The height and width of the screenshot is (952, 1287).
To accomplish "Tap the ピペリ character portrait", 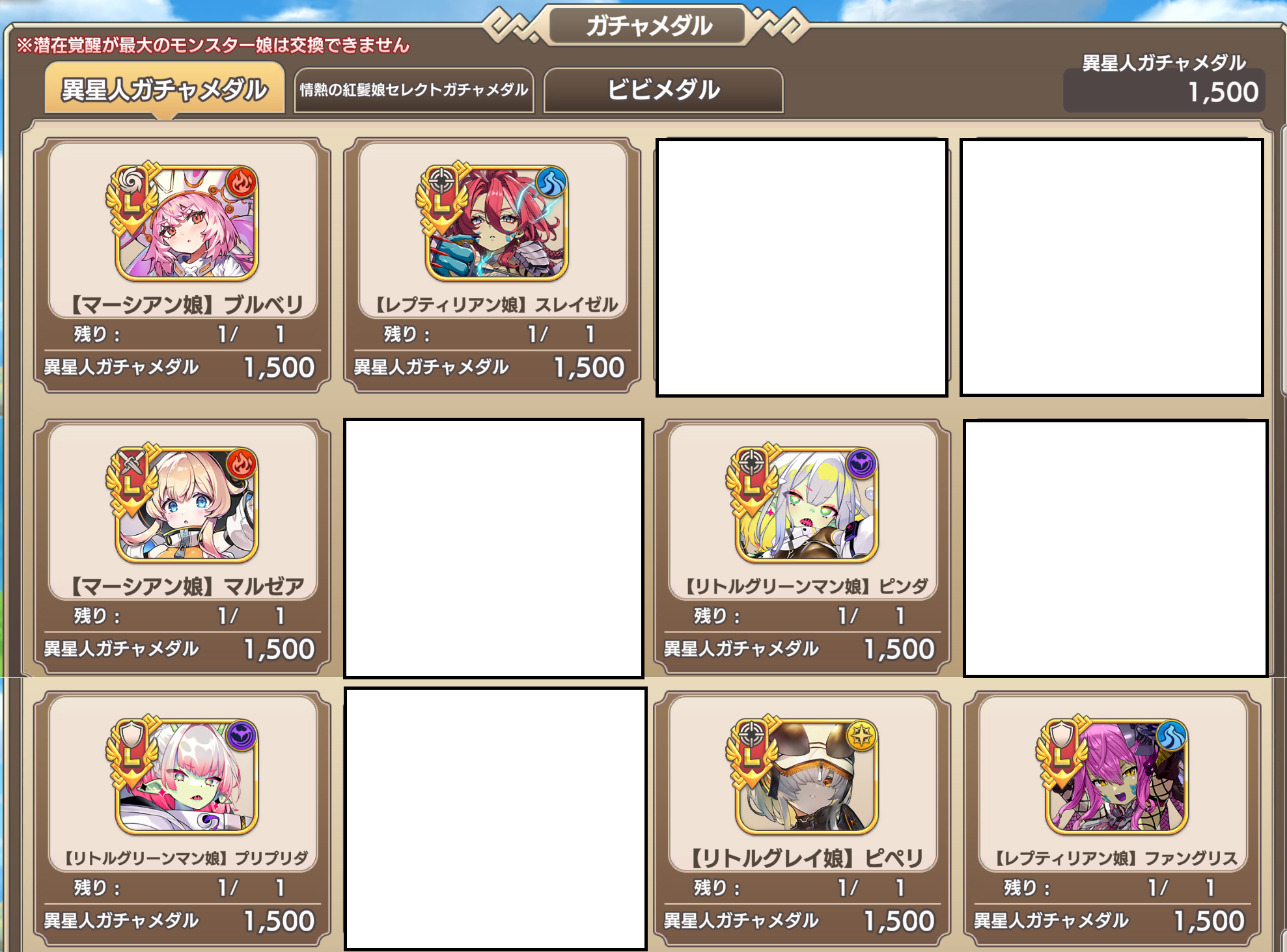I will [807, 777].
